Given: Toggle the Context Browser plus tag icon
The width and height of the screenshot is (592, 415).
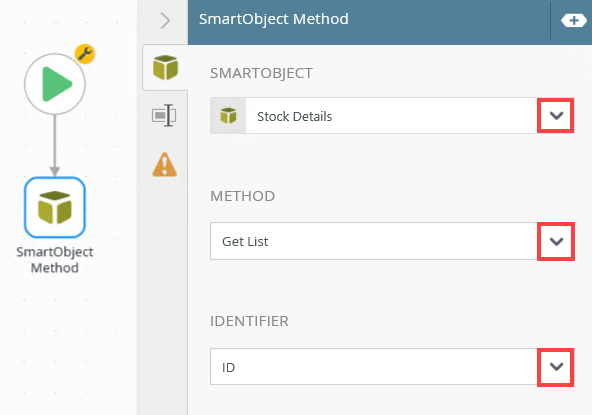Looking at the screenshot, I should pyautogui.click(x=574, y=20).
